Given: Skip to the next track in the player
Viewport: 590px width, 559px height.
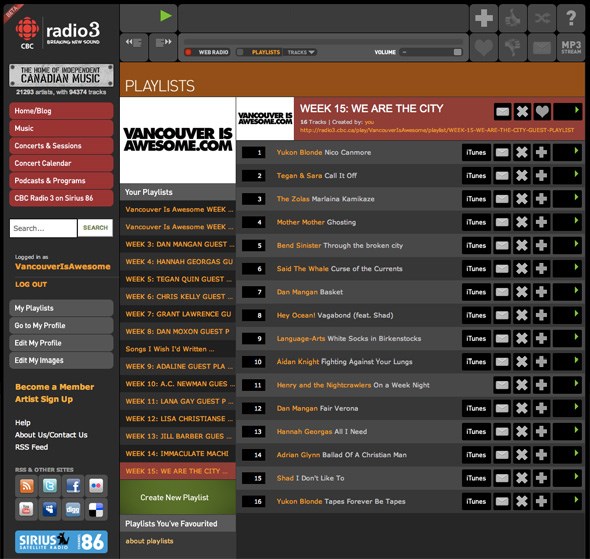Looking at the screenshot, I should pyautogui.click(x=163, y=43).
